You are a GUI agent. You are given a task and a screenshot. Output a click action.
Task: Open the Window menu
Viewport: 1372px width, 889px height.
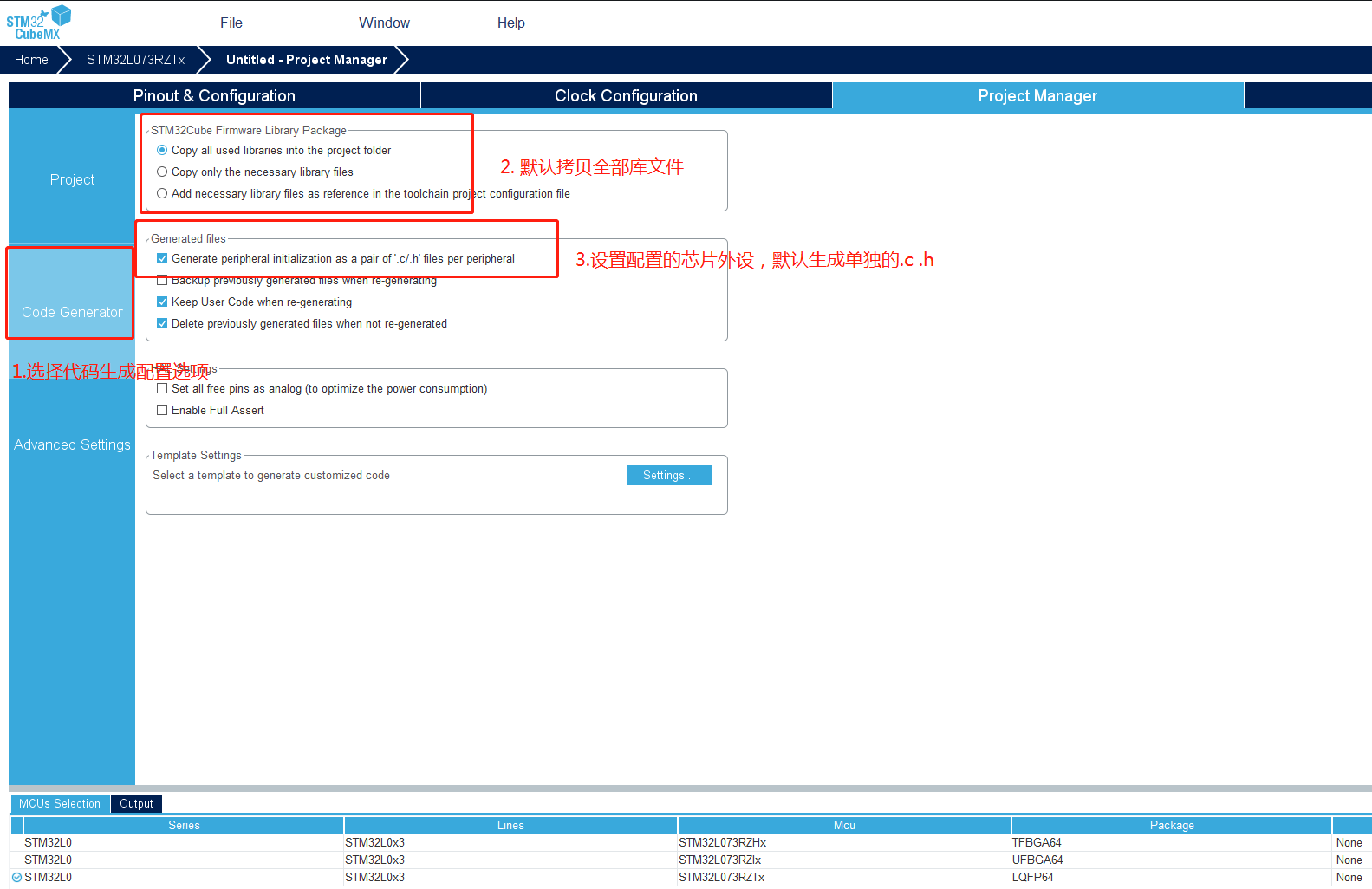[384, 23]
